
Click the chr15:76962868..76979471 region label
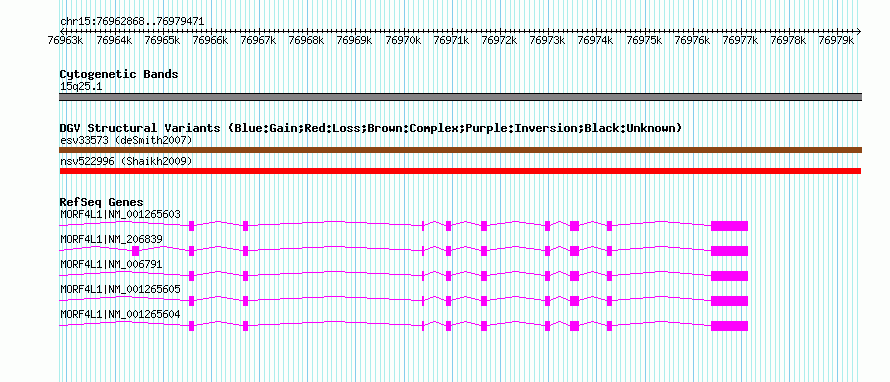point(132,22)
